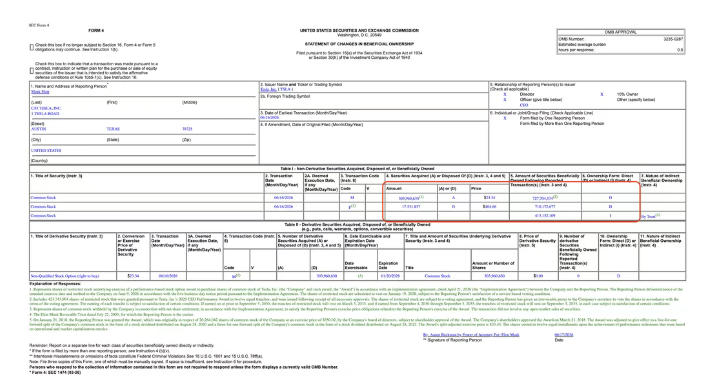This screenshot has height=378, width=728.
Task: Click the 'OMB APPROVAL' box header
Action: 621,32
